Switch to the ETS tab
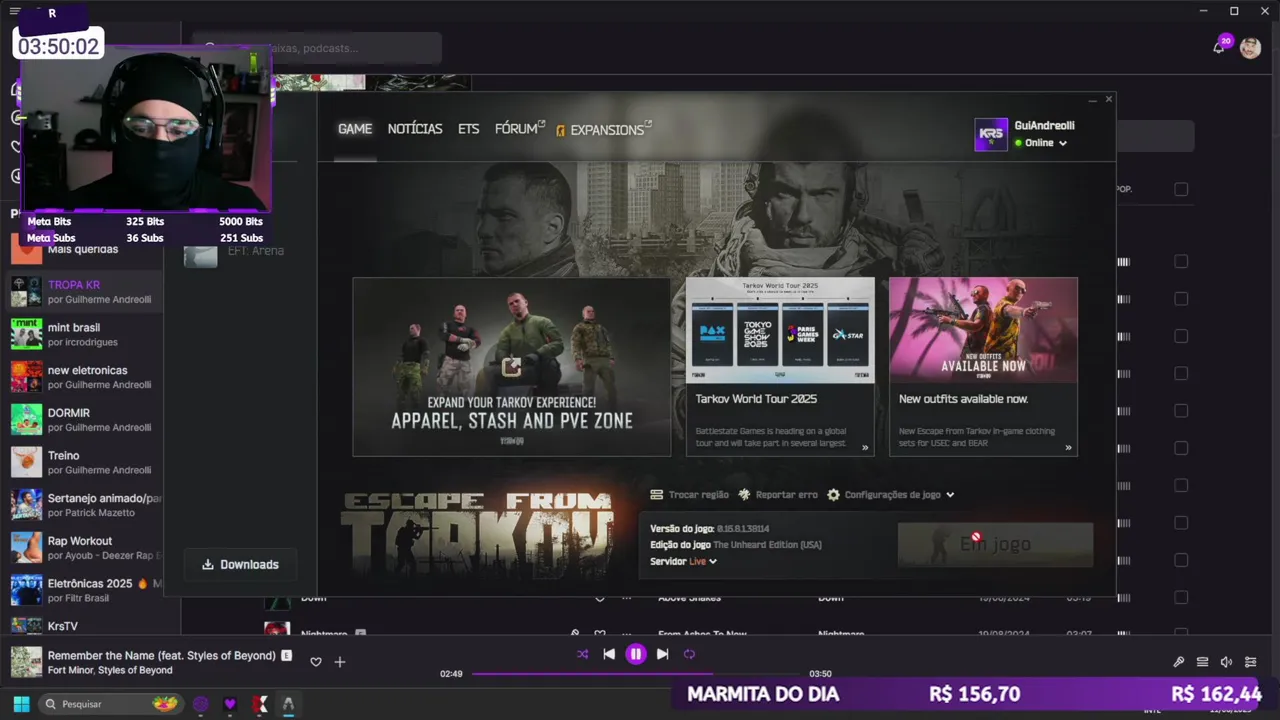 (x=468, y=129)
